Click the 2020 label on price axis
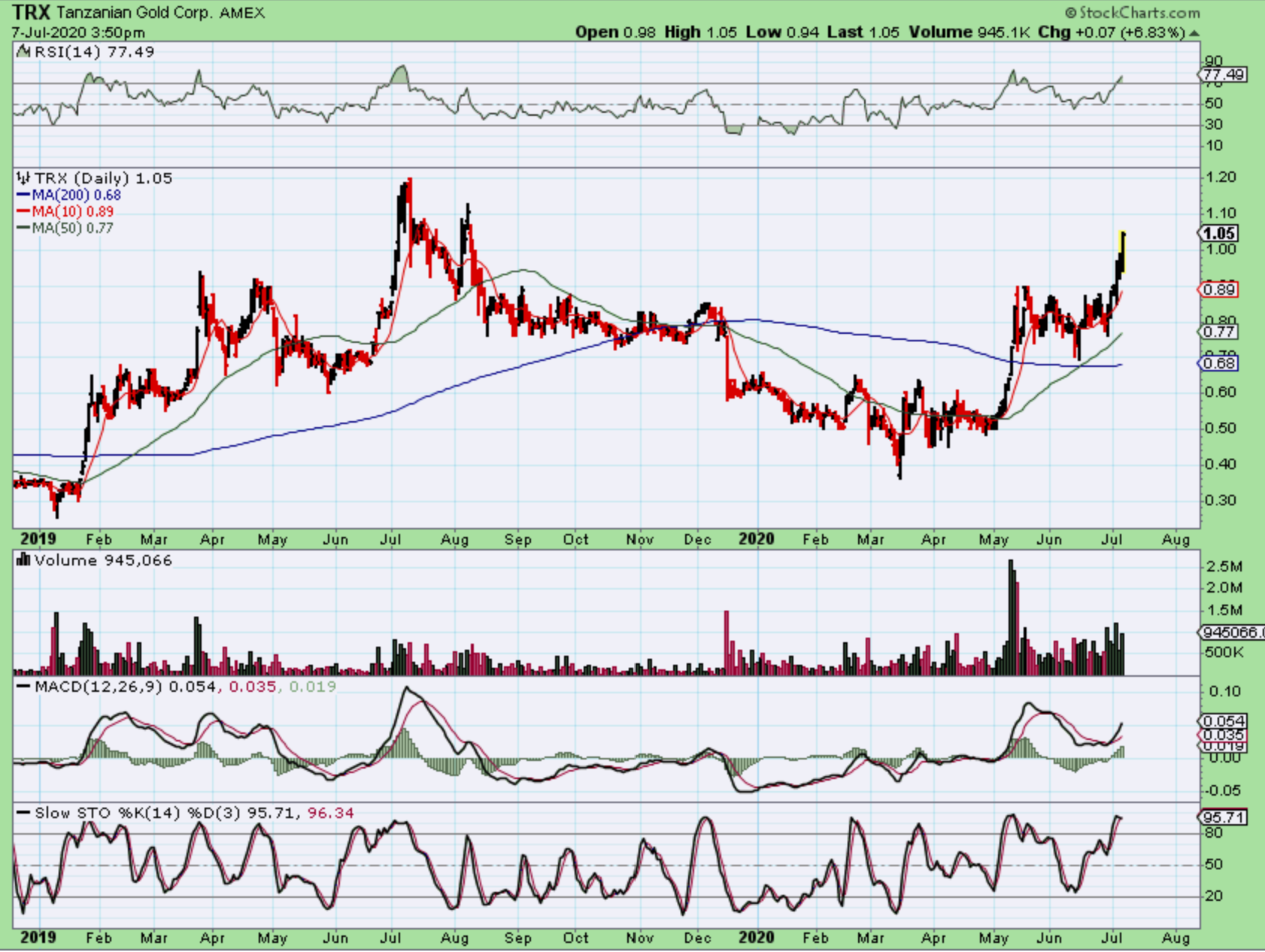This screenshot has width=1265, height=952. (756, 539)
